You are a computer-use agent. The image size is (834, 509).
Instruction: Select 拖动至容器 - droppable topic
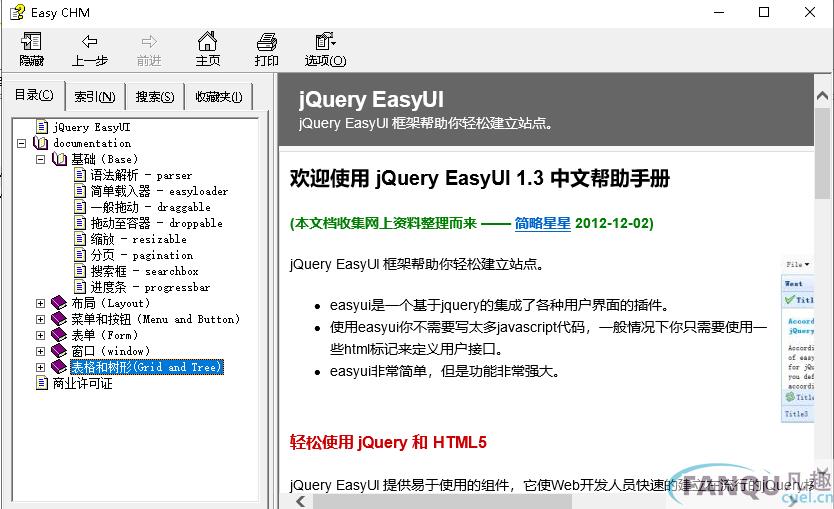coord(156,223)
